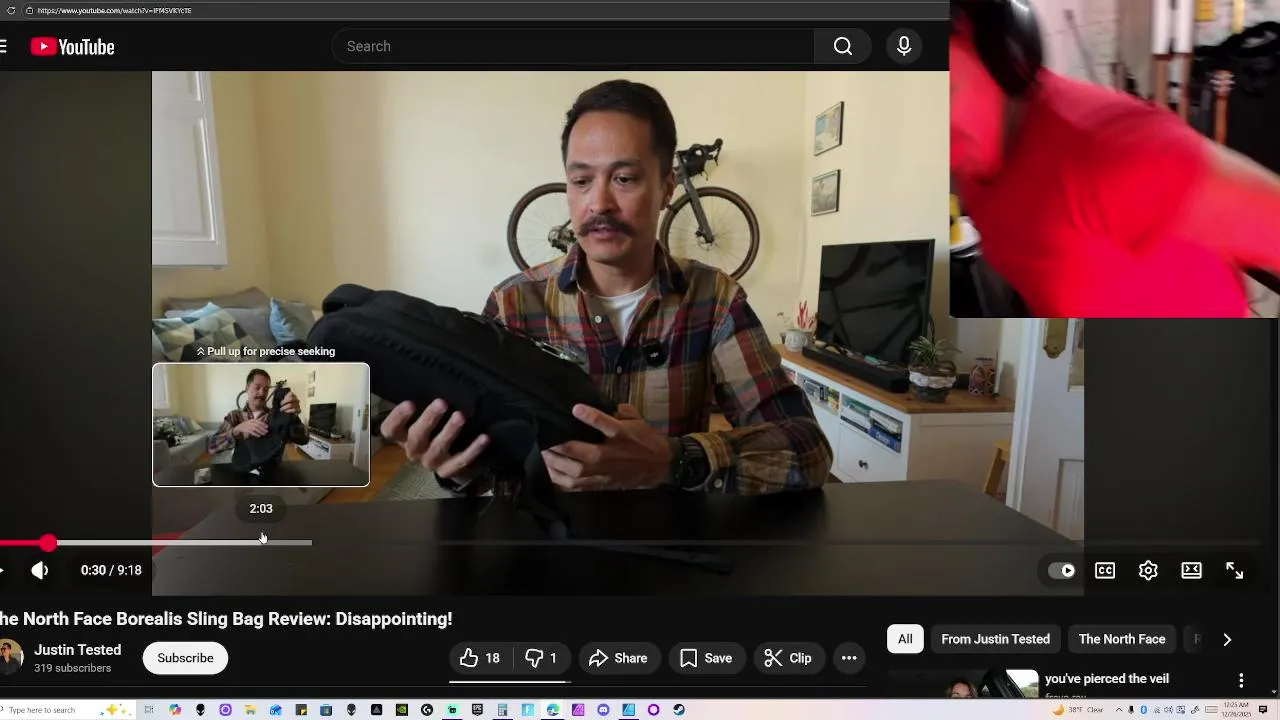Save the video to a playlist

706,658
